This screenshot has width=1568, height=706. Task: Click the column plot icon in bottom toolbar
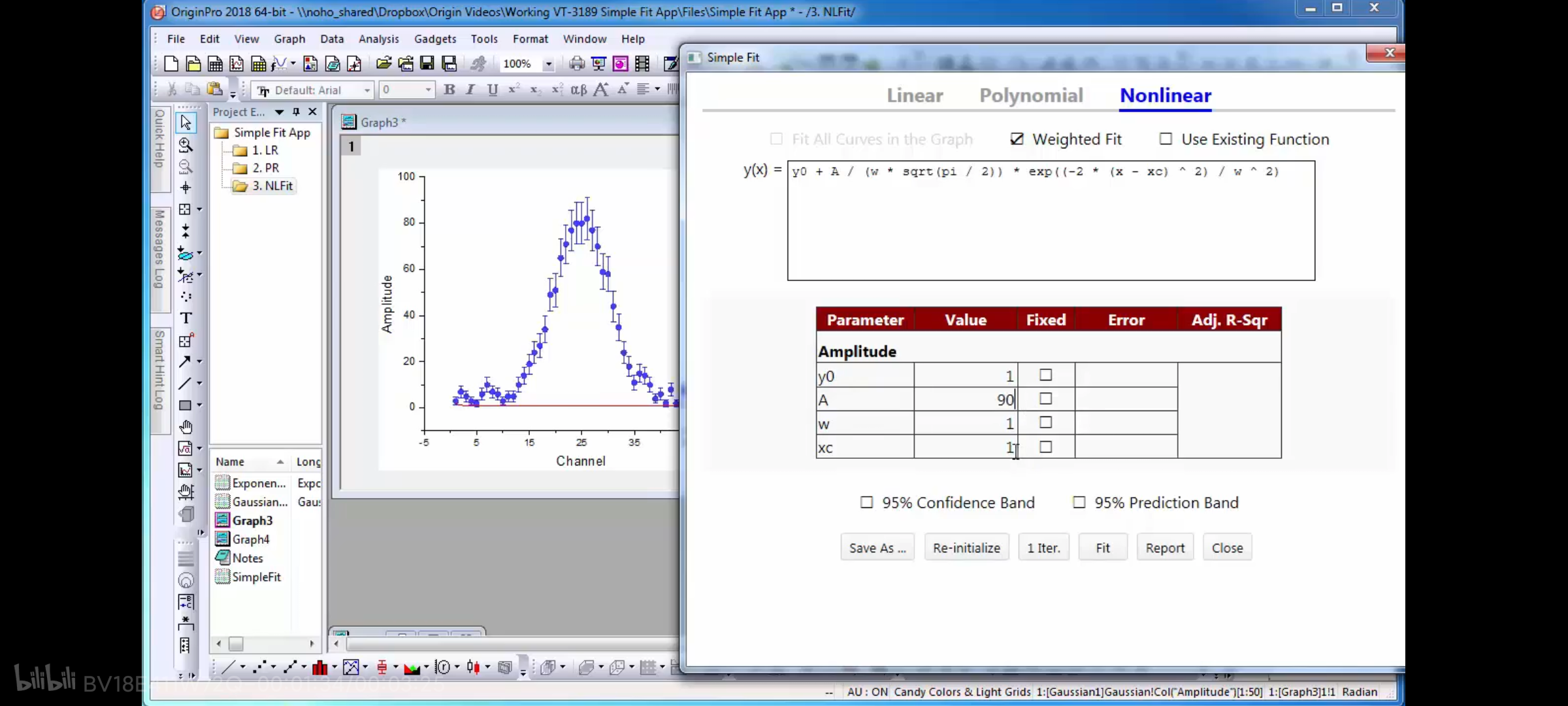tap(319, 667)
